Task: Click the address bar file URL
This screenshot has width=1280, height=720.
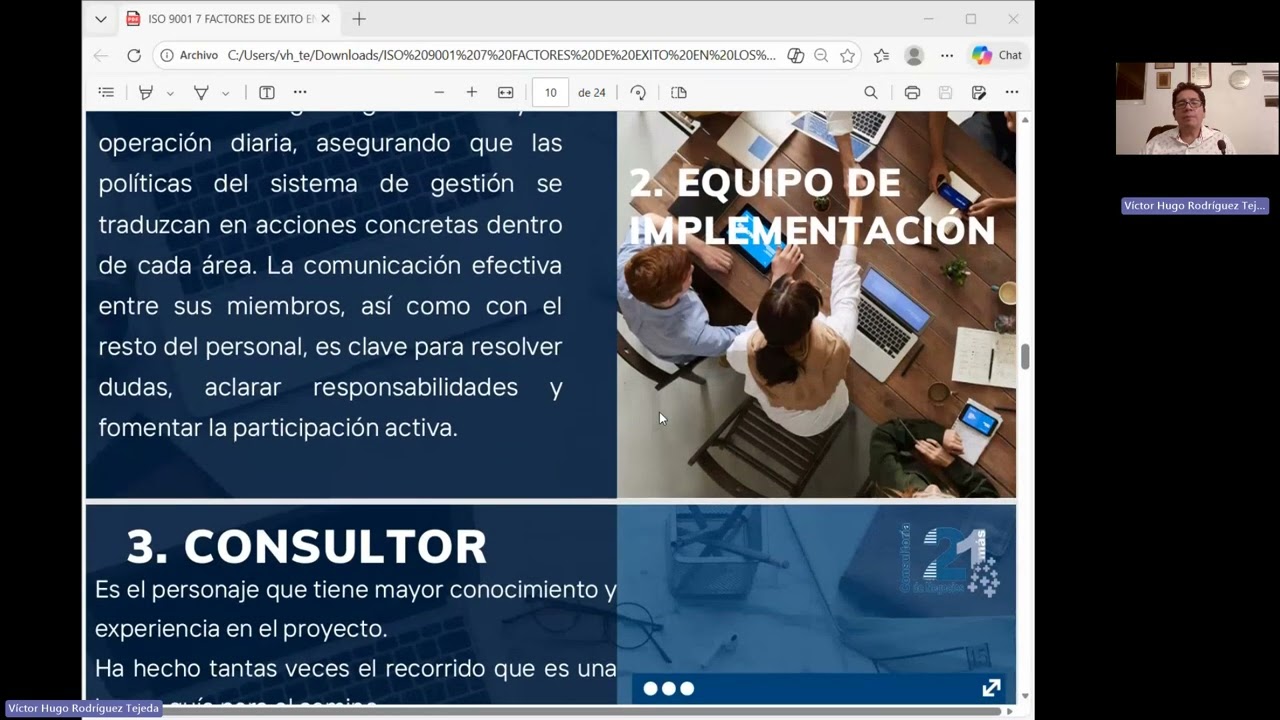Action: point(501,55)
